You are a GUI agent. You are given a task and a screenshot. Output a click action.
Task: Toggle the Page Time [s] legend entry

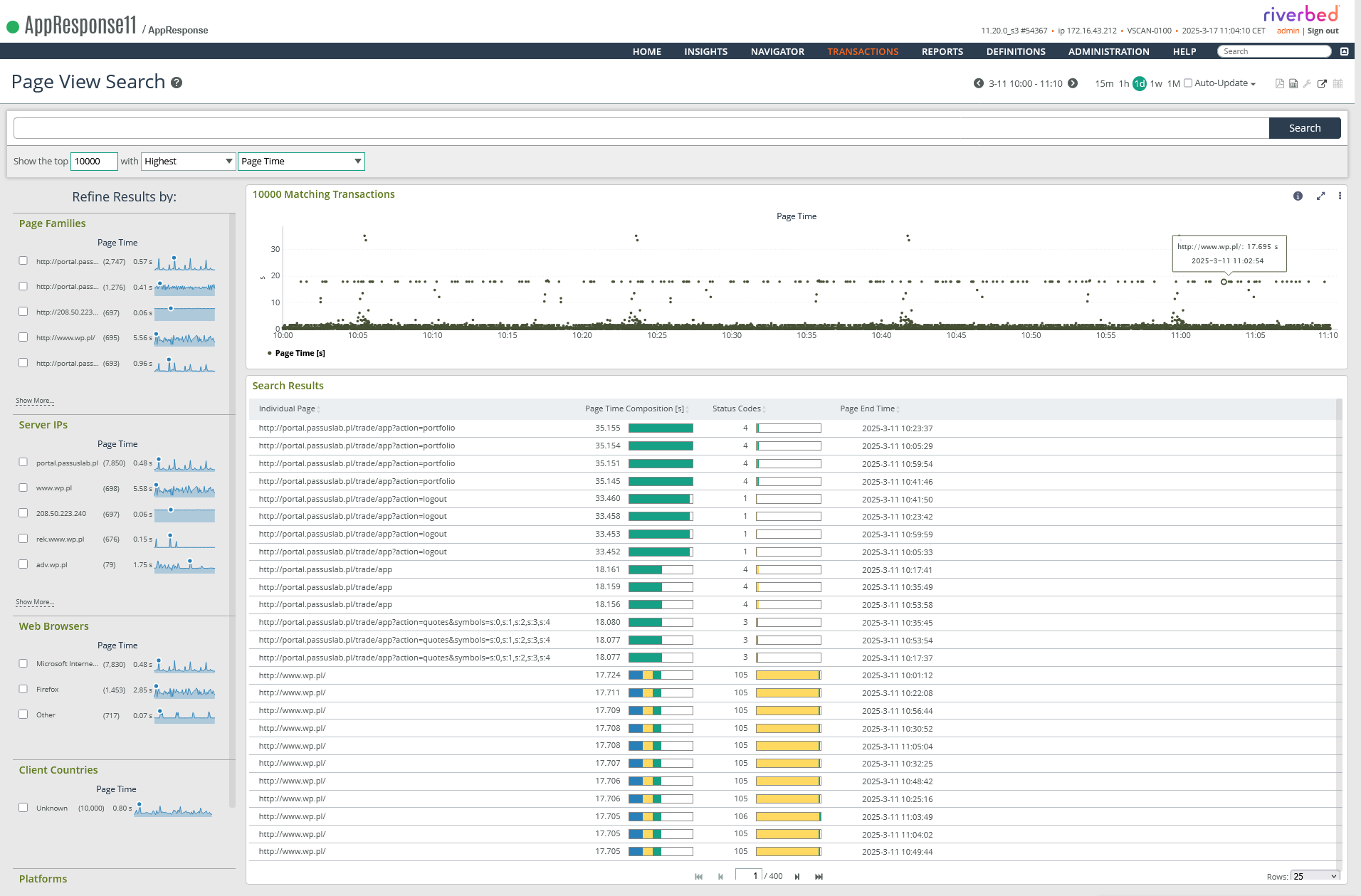click(x=296, y=353)
